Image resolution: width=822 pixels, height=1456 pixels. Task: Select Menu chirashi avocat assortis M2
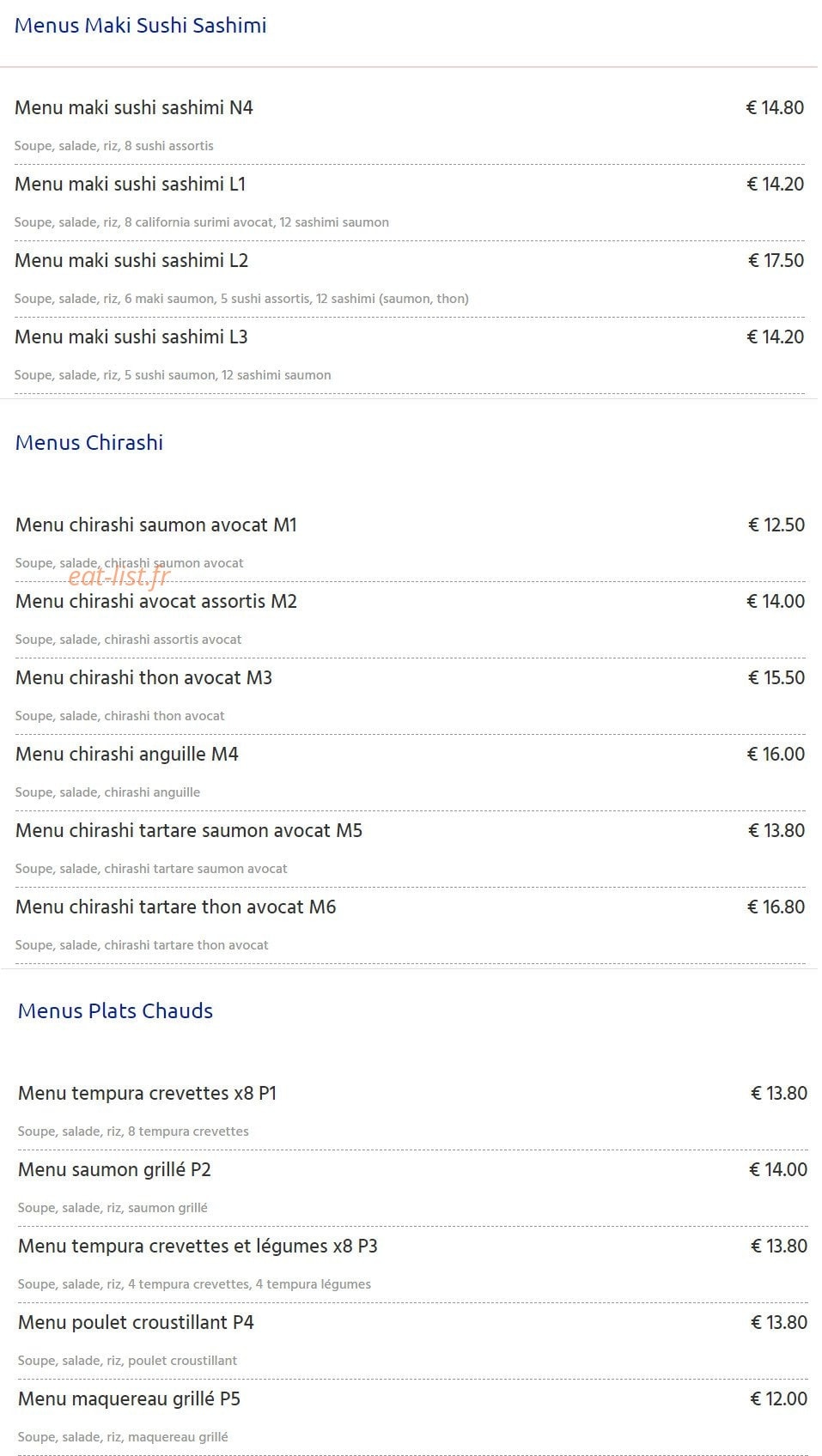tap(156, 602)
